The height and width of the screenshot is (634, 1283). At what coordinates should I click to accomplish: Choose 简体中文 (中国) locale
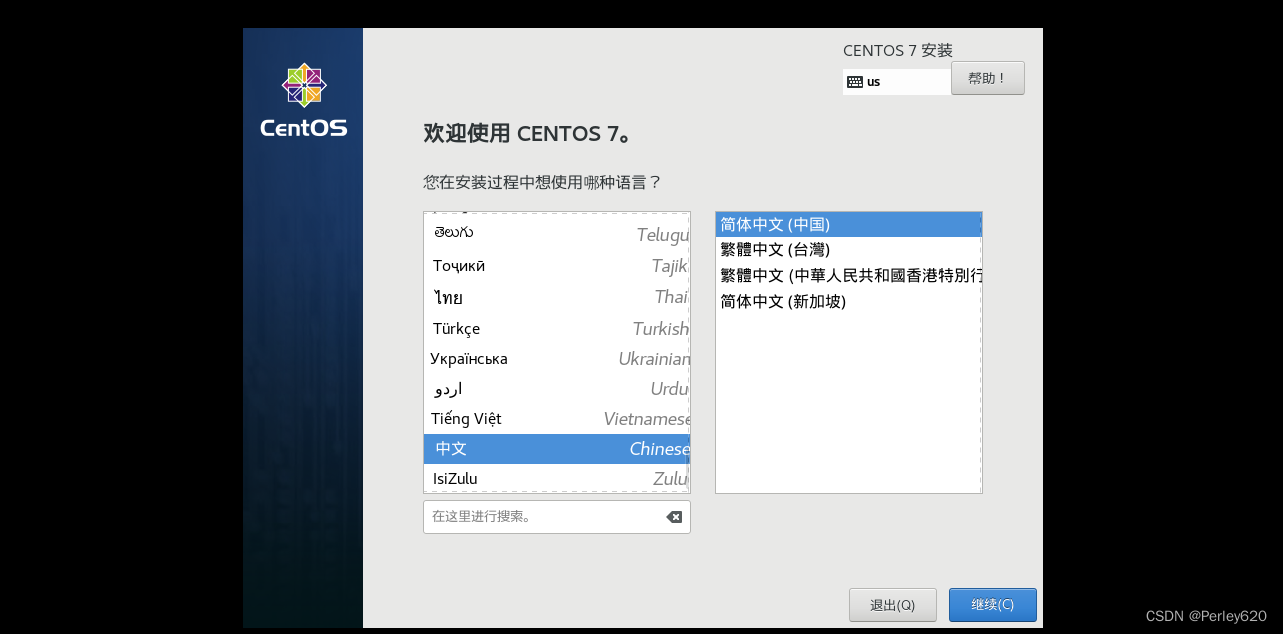(848, 224)
